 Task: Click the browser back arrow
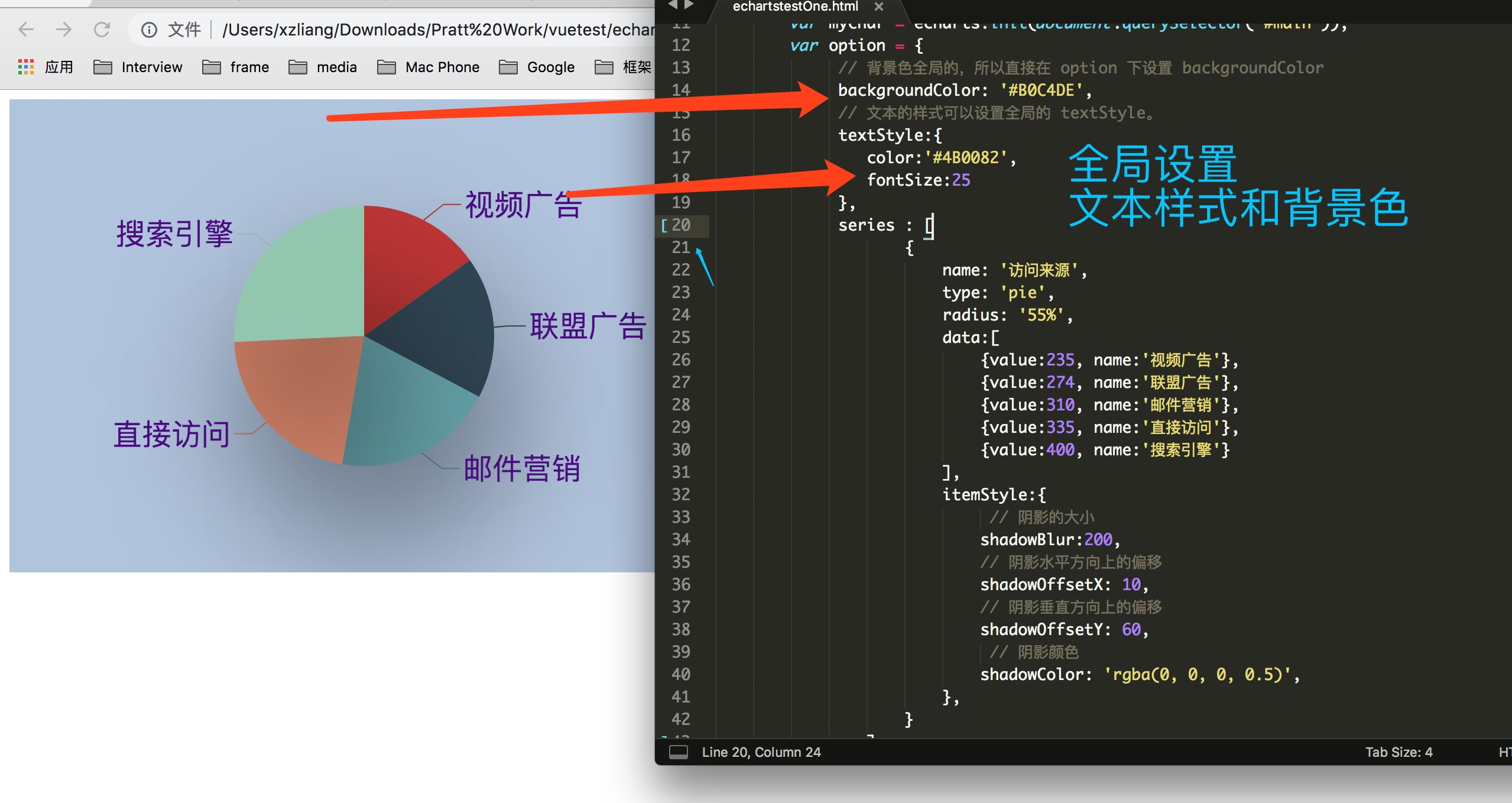click(x=26, y=30)
